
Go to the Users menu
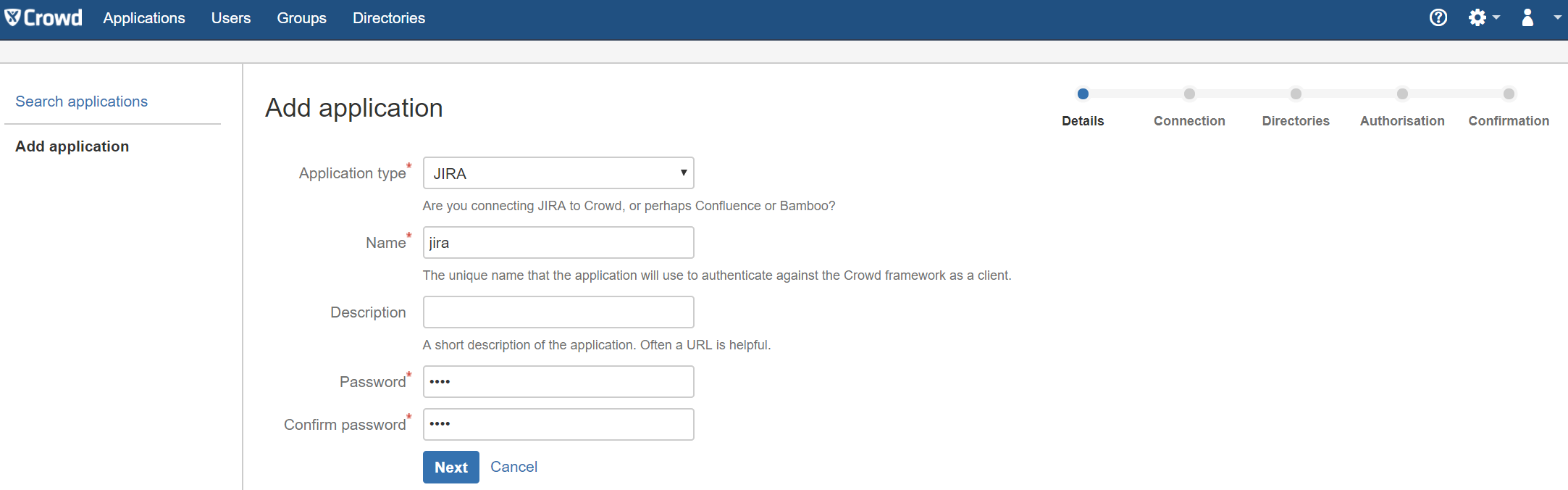coord(231,18)
